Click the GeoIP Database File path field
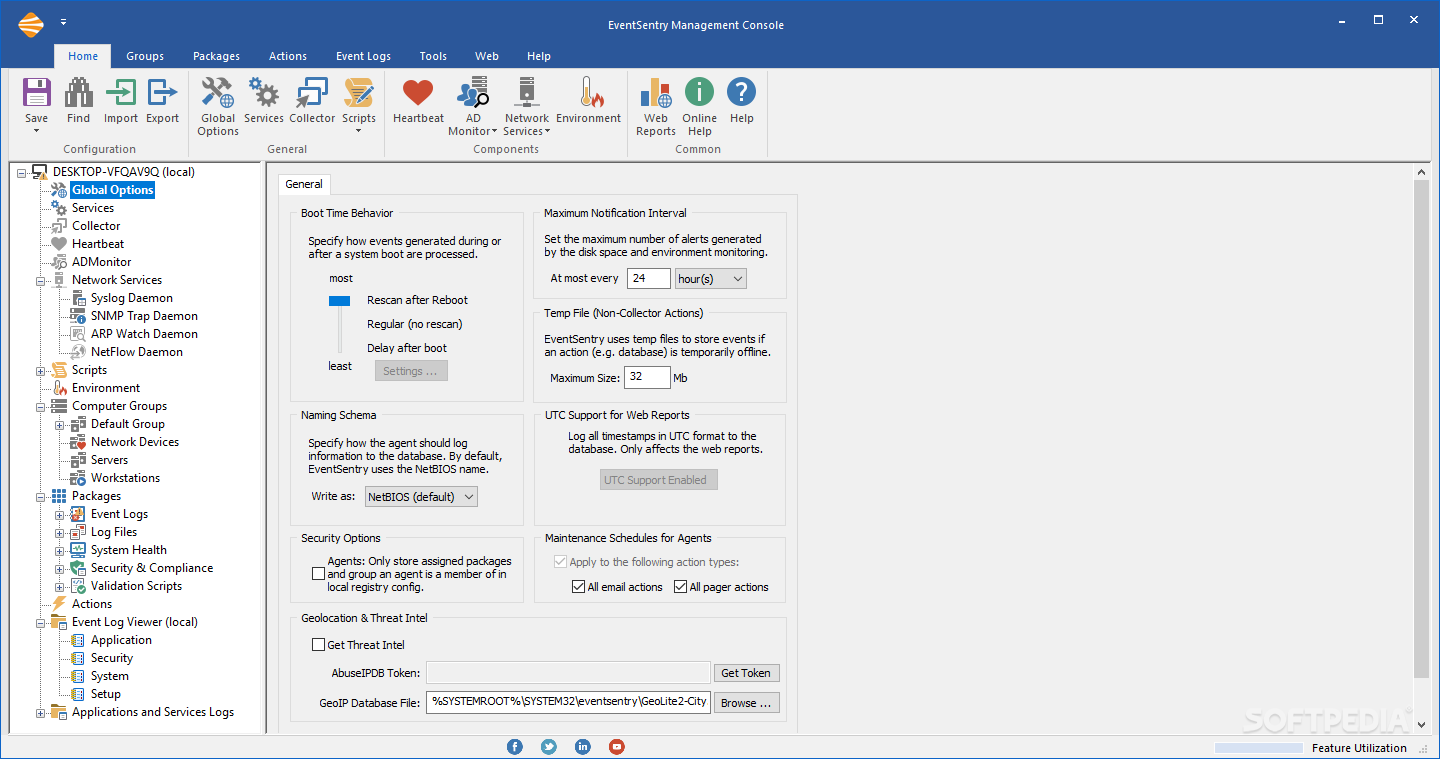Screen dimensions: 1440x759 coord(568,702)
